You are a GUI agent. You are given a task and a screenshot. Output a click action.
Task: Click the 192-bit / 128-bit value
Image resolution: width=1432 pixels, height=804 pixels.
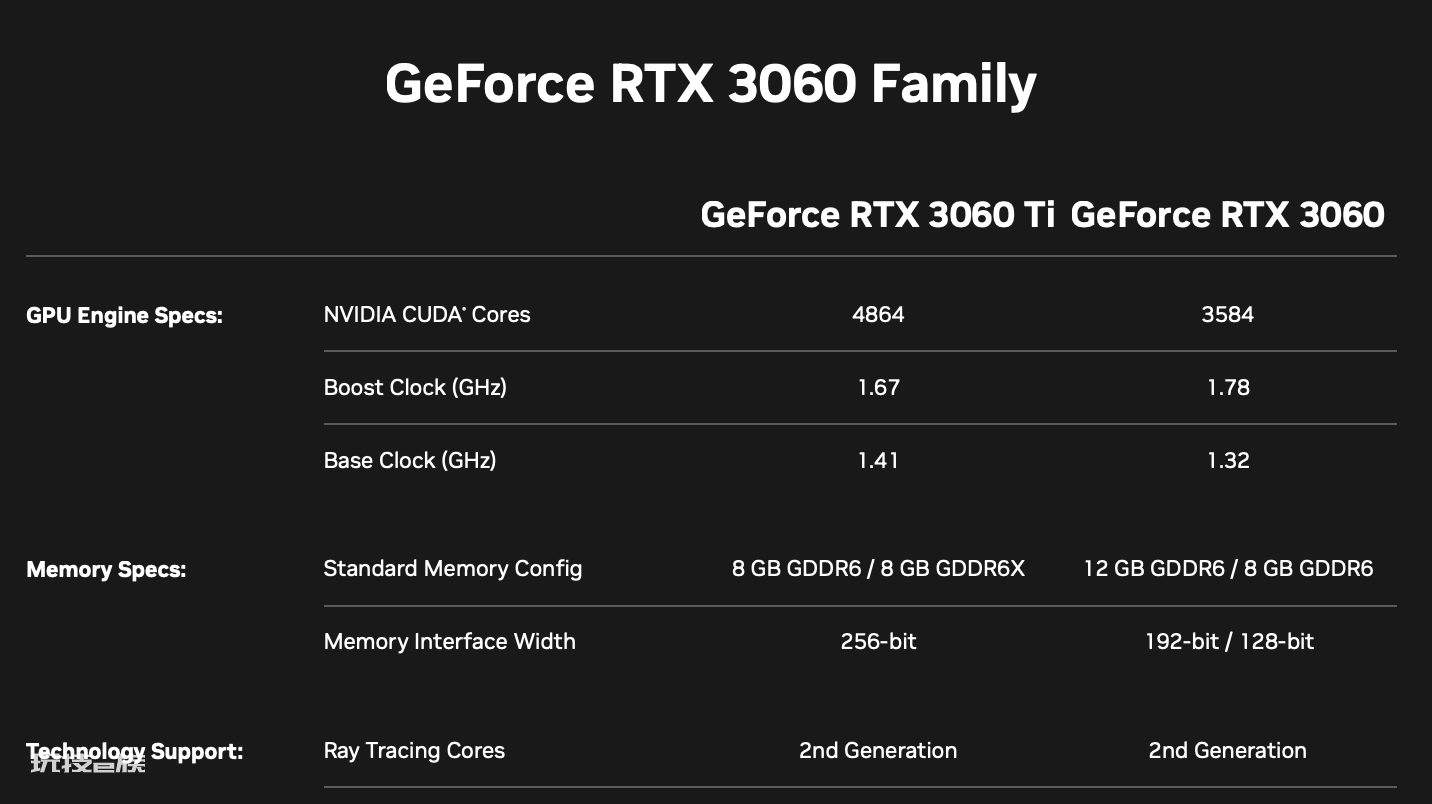coord(1229,641)
